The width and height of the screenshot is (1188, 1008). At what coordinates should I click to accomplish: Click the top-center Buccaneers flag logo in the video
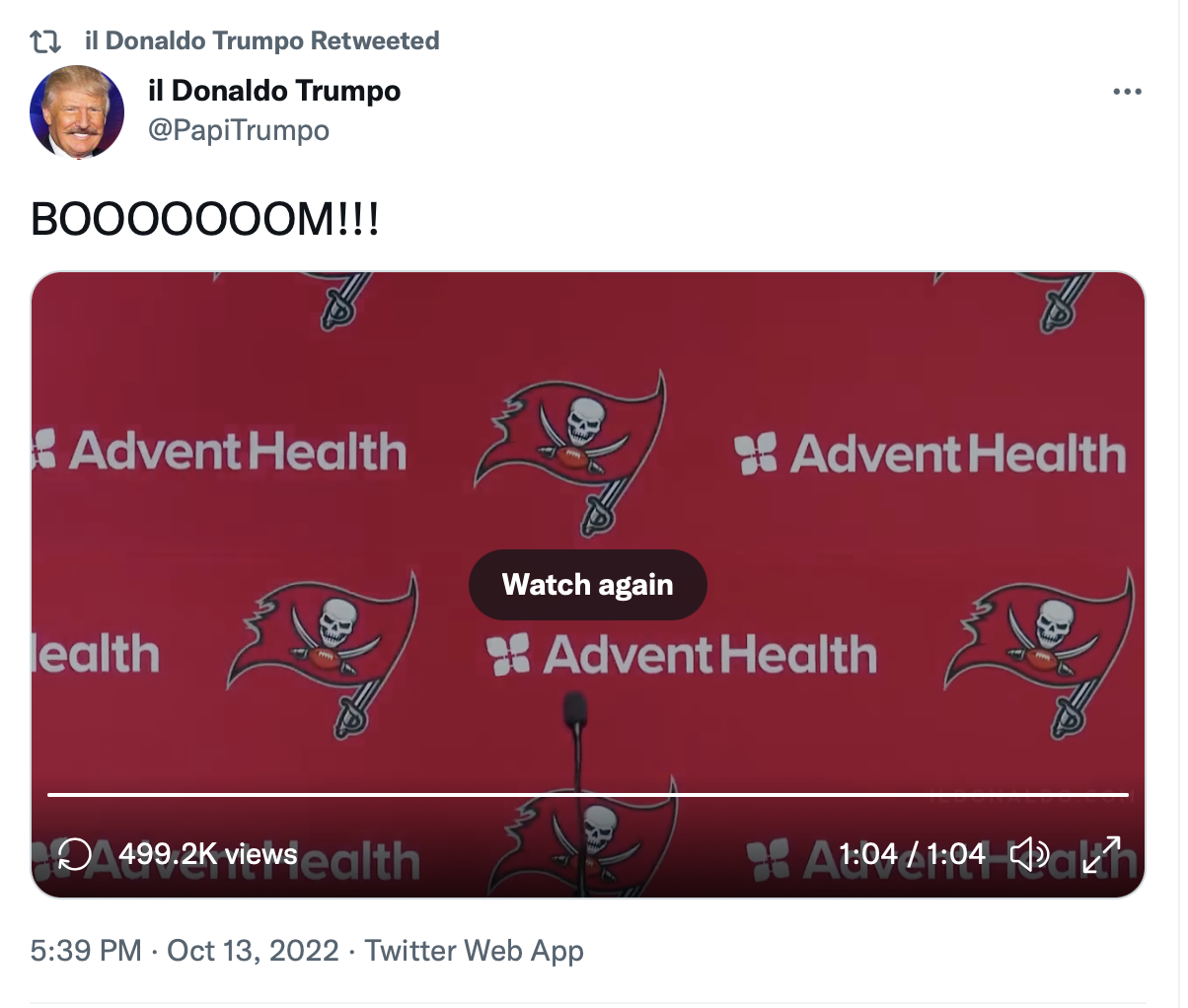(x=570, y=452)
